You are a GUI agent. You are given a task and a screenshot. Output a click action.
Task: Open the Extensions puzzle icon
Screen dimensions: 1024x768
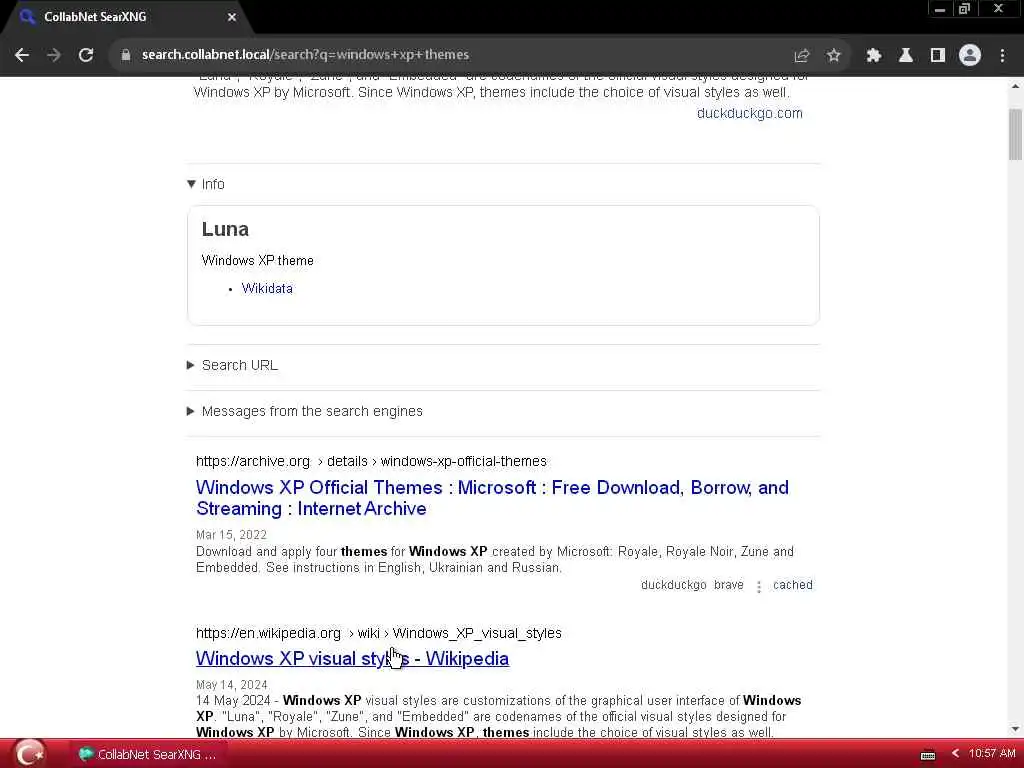[x=873, y=55]
